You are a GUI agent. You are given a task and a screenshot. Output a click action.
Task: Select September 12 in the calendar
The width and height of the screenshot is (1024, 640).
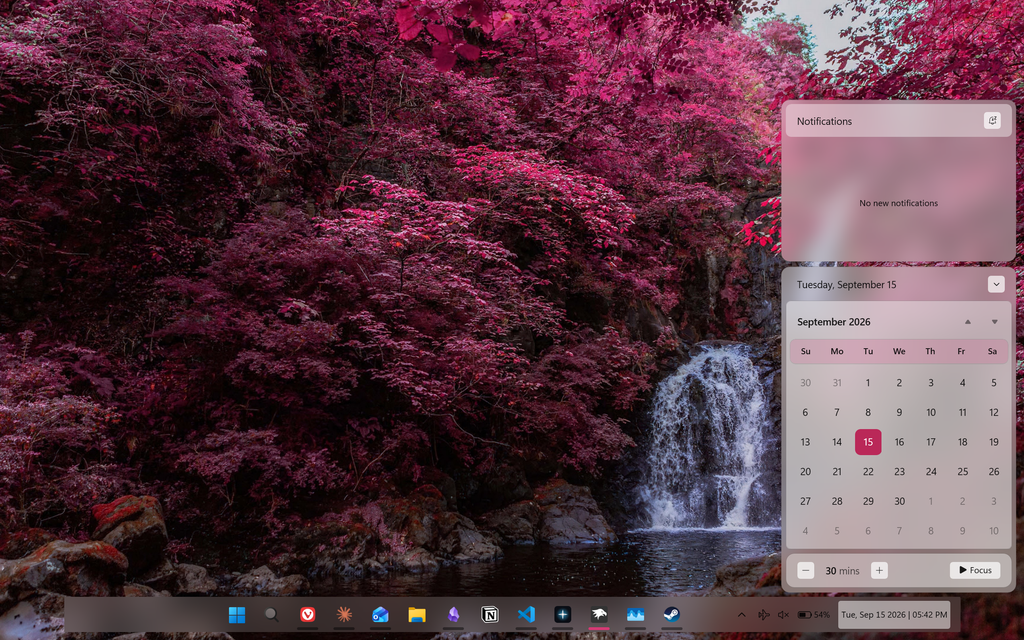(x=993, y=413)
